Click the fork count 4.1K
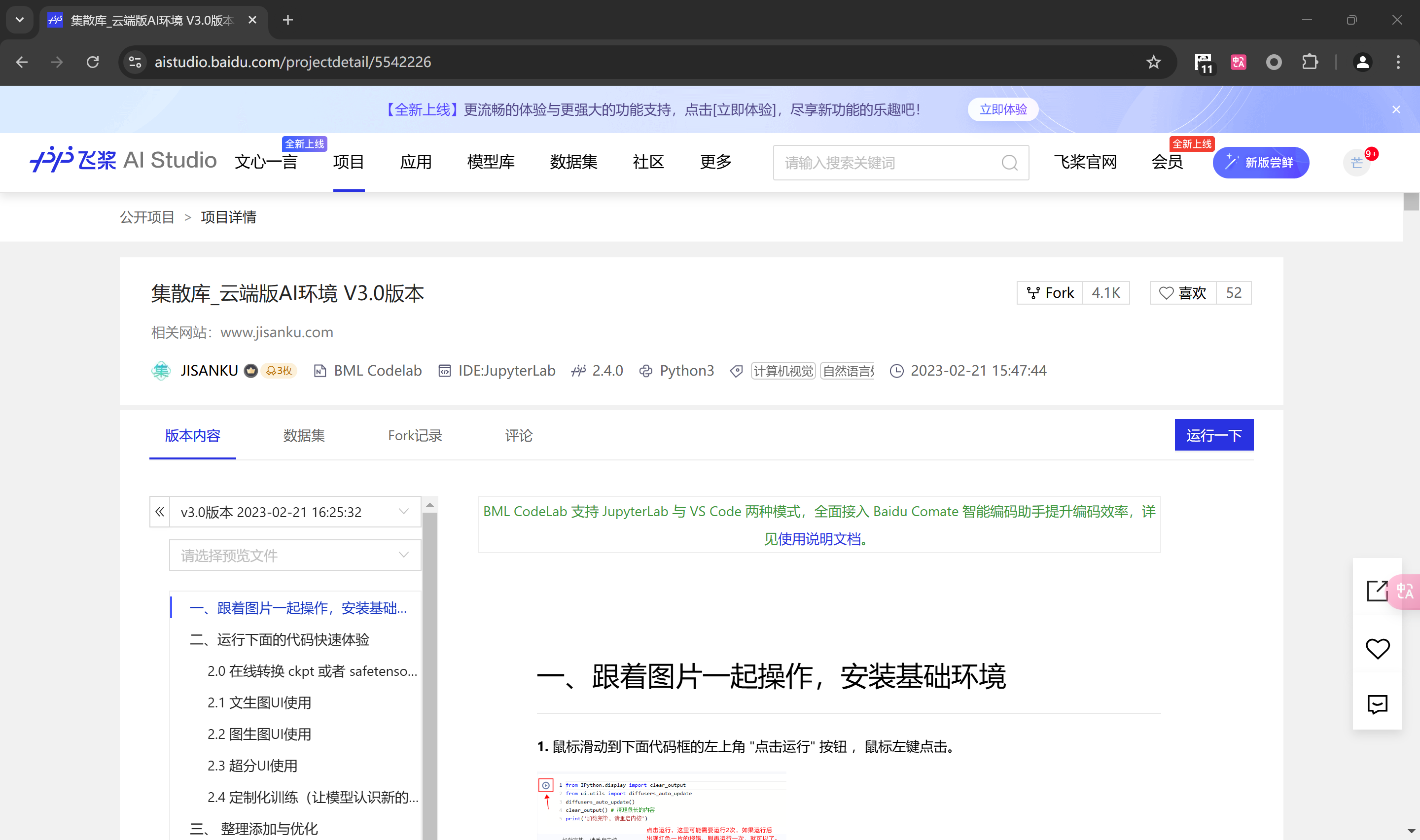Image resolution: width=1420 pixels, height=840 pixels. coord(1106,293)
